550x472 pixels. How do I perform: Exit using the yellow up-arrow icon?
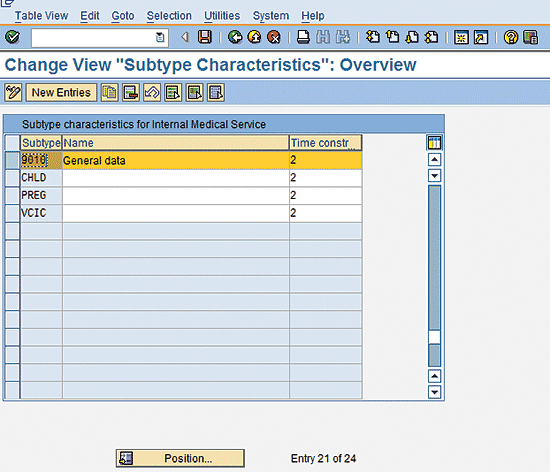[254, 37]
